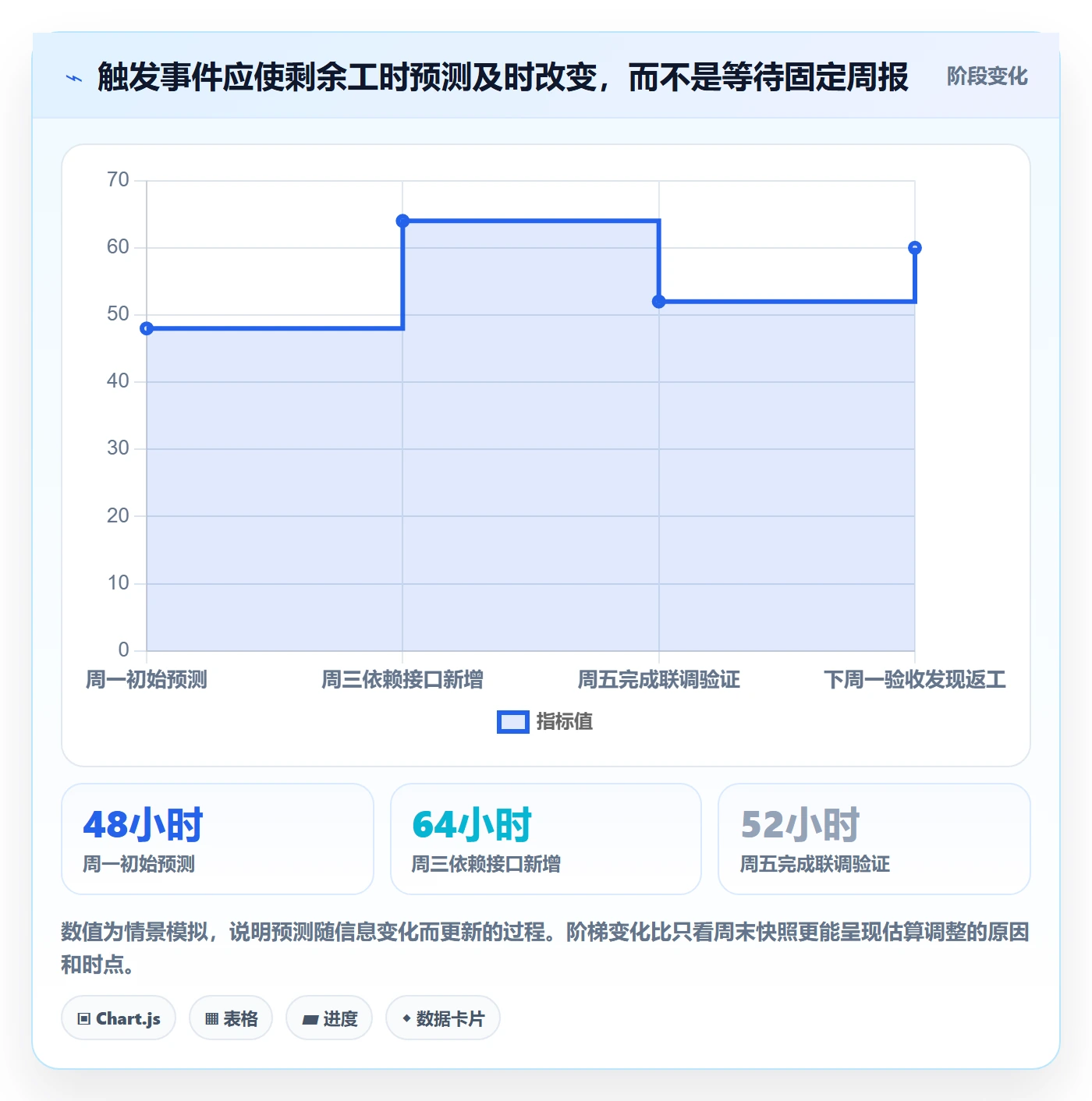1092x1101 pixels.
Task: Click the y-axis value 40
Action: pyautogui.click(x=118, y=381)
